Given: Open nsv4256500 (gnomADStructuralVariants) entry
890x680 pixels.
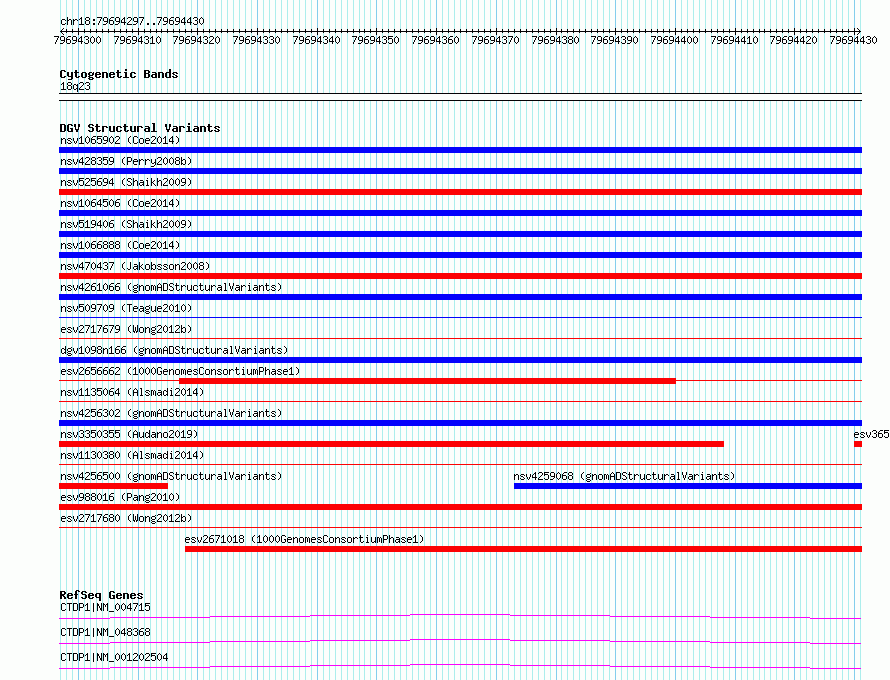Looking at the screenshot, I should tap(171, 476).
